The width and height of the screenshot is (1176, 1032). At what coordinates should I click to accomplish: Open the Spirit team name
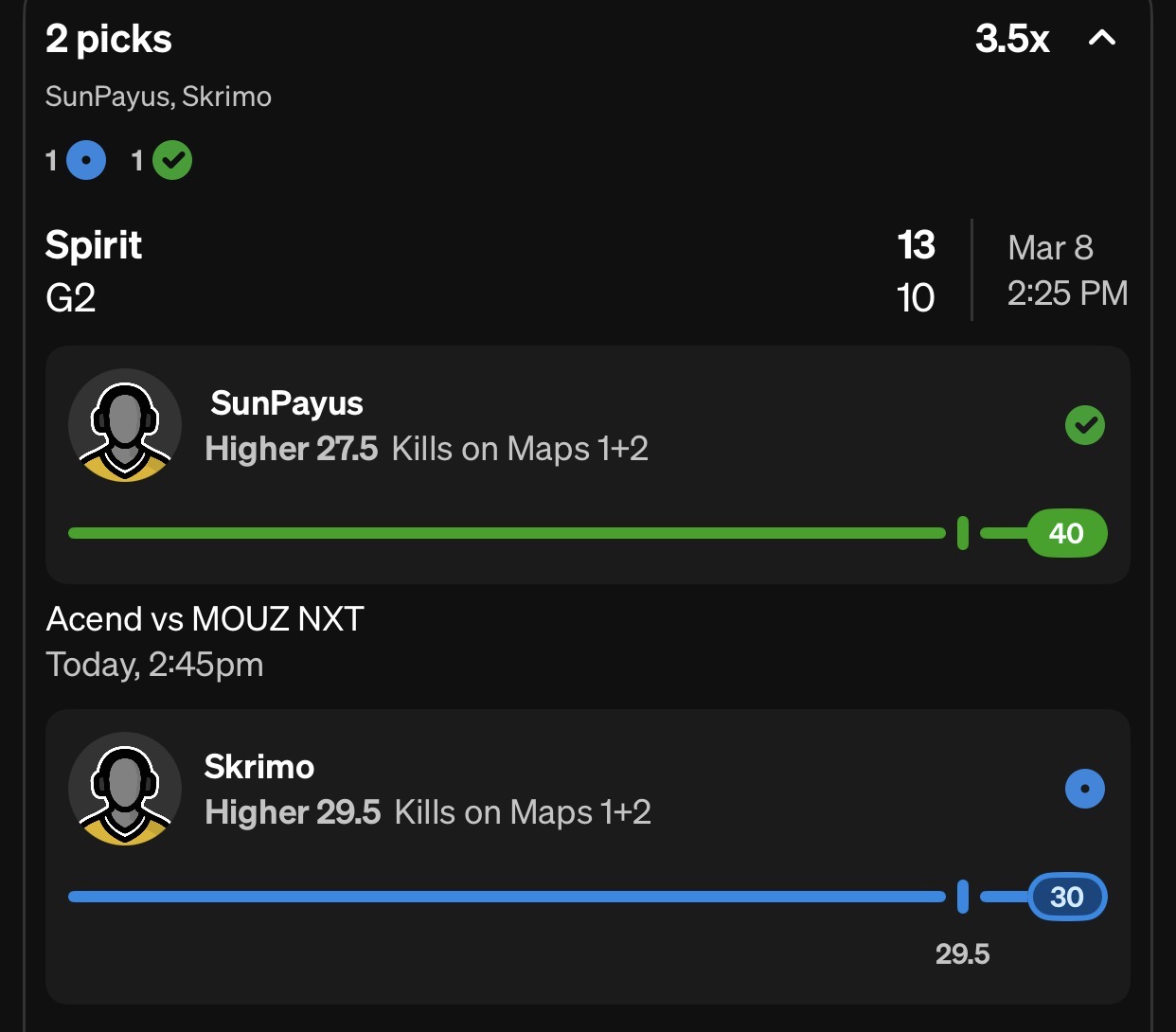[x=94, y=245]
